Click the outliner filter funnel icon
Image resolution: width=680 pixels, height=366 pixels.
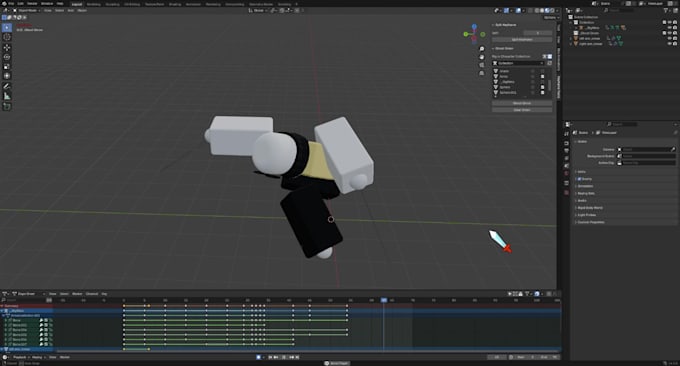coord(666,10)
